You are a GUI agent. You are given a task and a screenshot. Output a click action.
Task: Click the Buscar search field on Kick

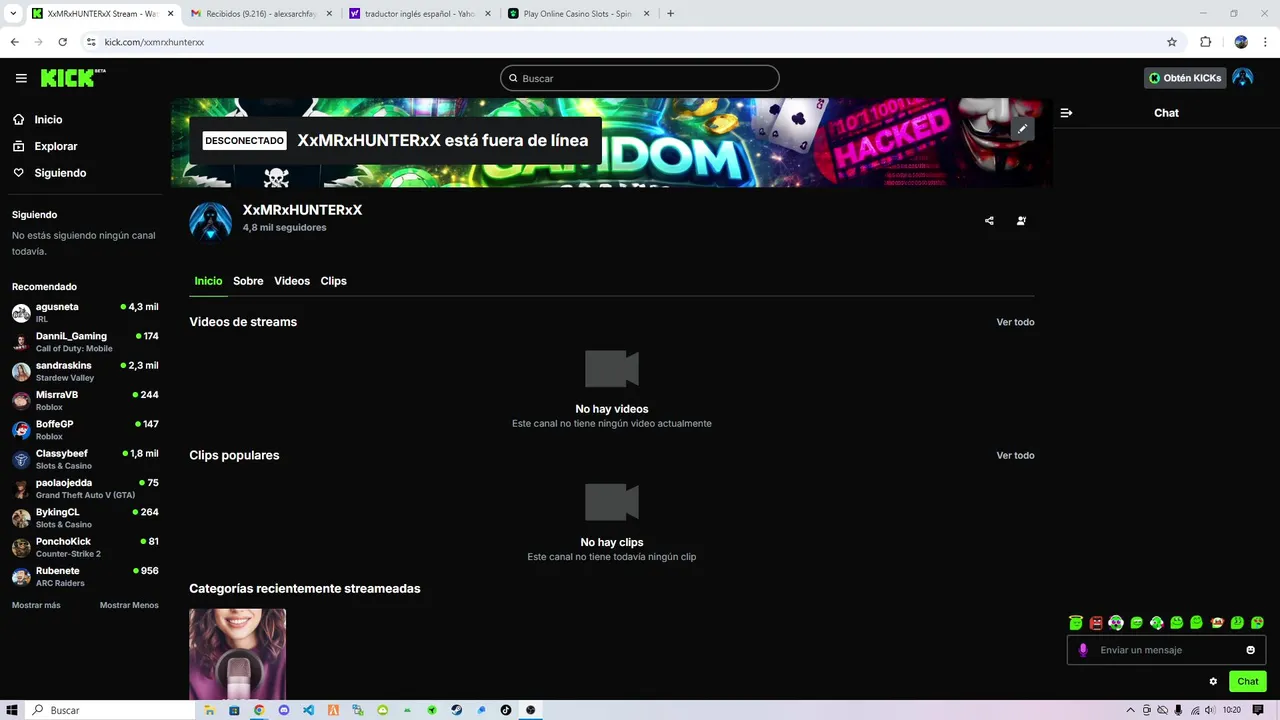[640, 78]
